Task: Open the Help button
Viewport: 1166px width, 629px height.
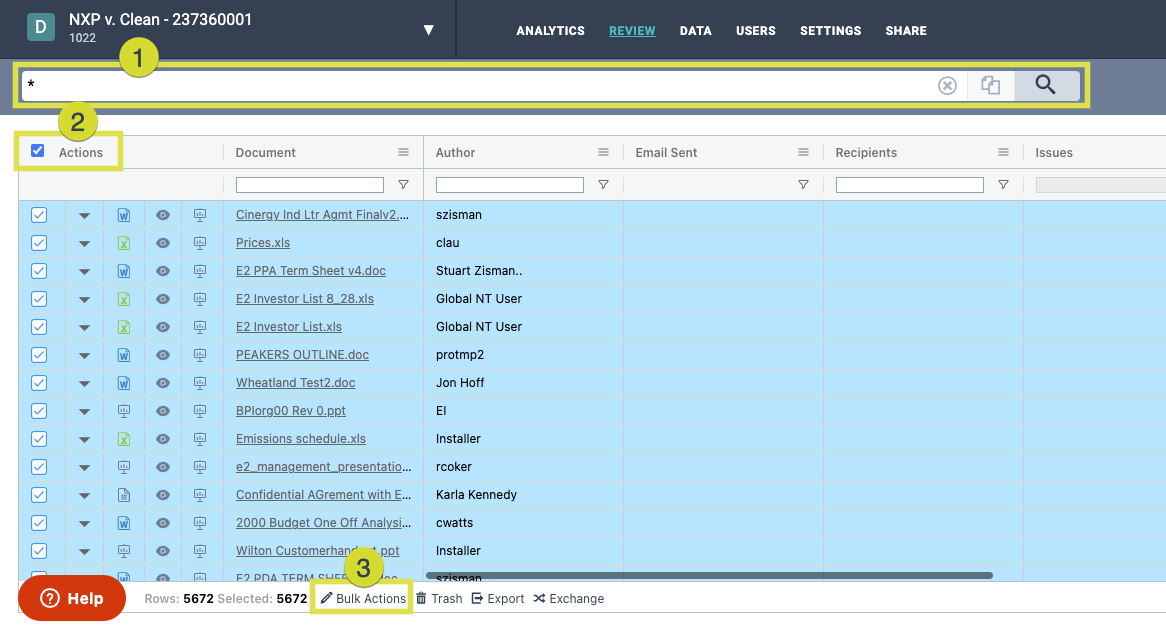Action: [x=72, y=598]
